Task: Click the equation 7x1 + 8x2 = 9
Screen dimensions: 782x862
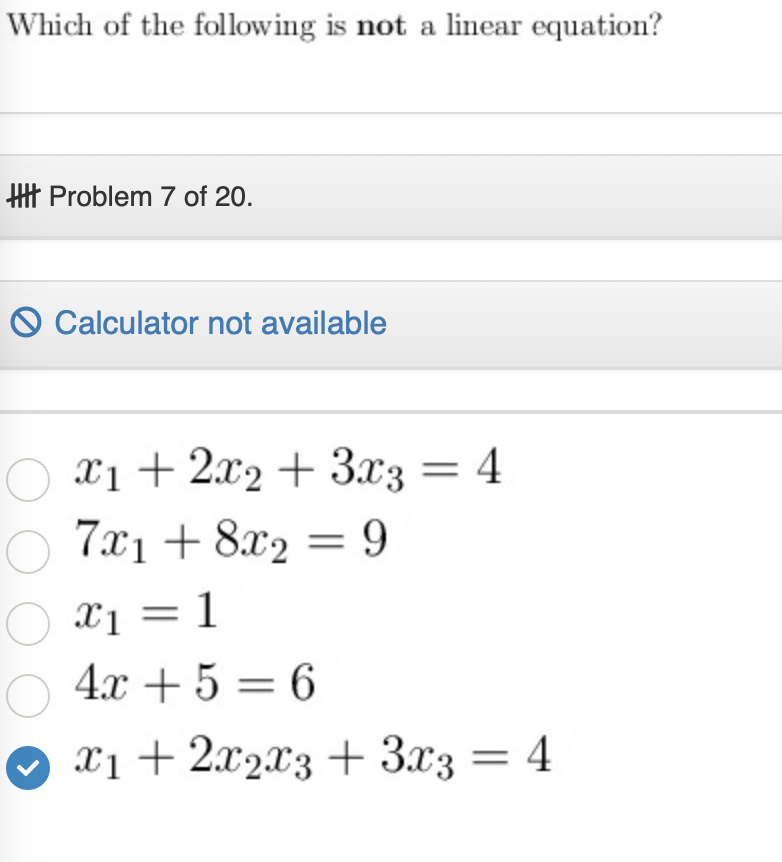Action: (x=230, y=543)
